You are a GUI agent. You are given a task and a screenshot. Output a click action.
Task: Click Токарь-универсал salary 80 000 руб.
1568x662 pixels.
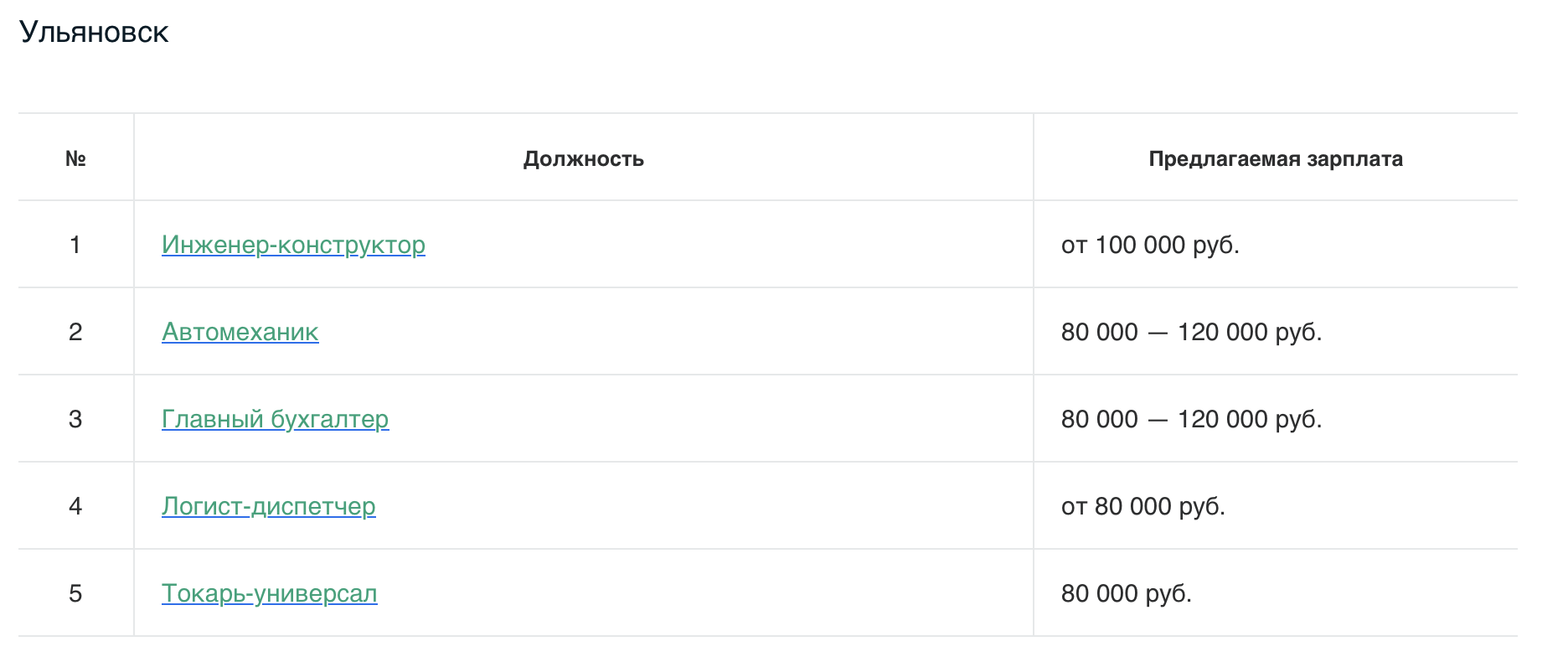pos(1126,593)
